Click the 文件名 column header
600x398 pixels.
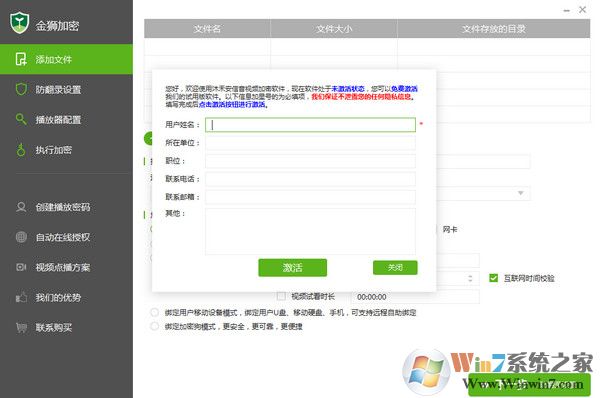pyautogui.click(x=207, y=29)
